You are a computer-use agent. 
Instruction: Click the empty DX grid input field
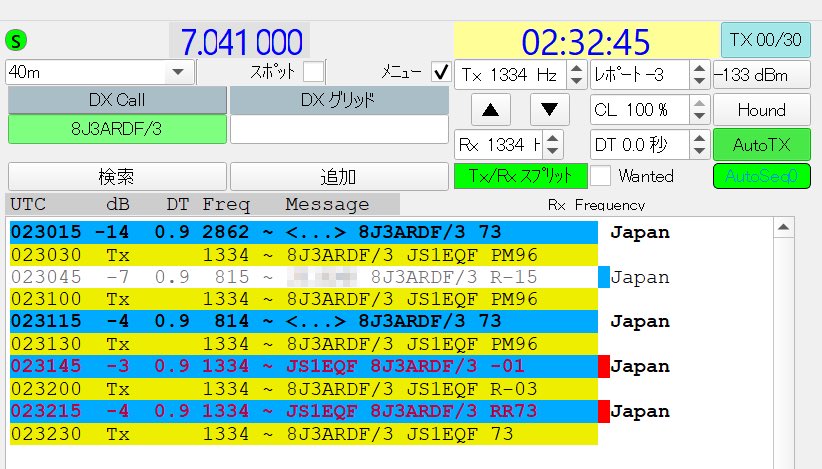point(339,129)
